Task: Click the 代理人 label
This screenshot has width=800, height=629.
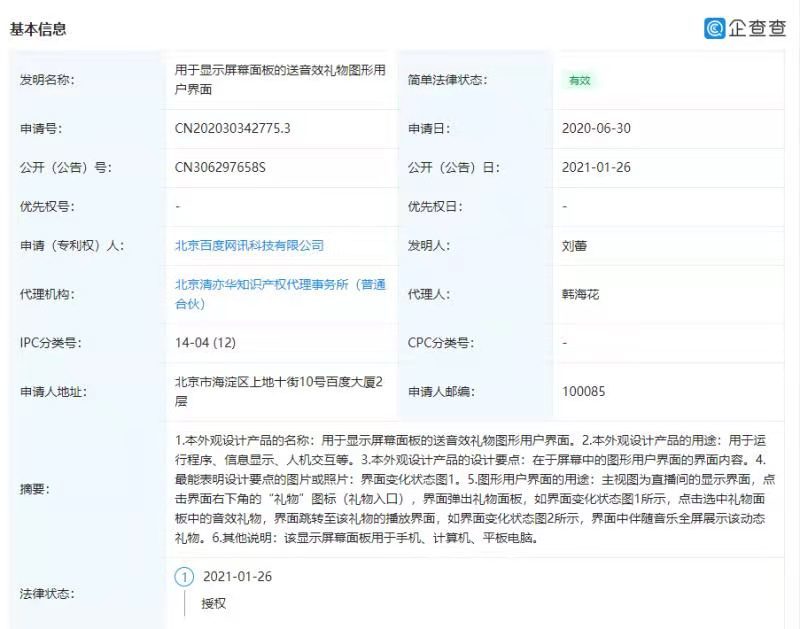Action: (x=429, y=294)
